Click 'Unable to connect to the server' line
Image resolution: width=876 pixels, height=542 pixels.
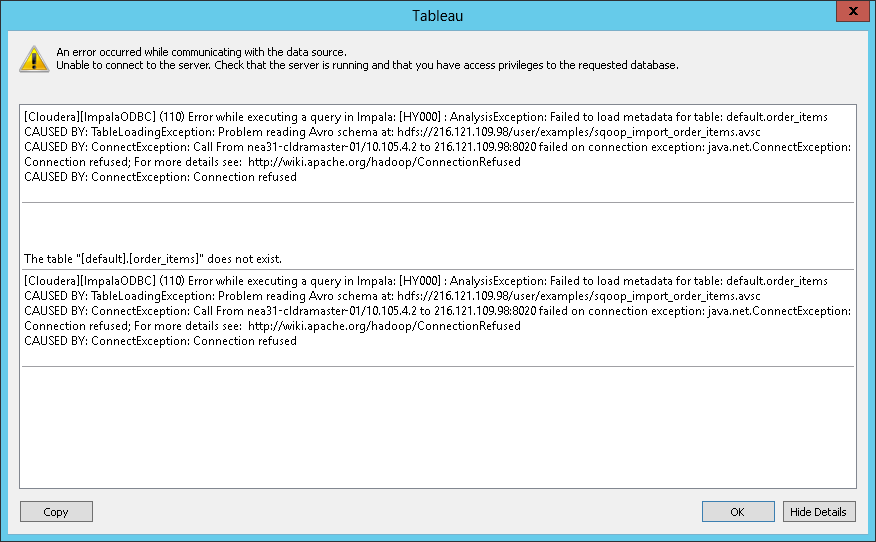tap(367, 65)
